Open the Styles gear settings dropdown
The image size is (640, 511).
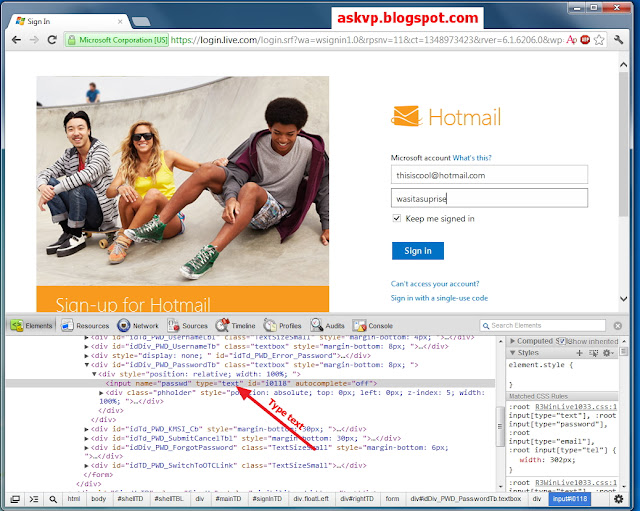[608, 353]
